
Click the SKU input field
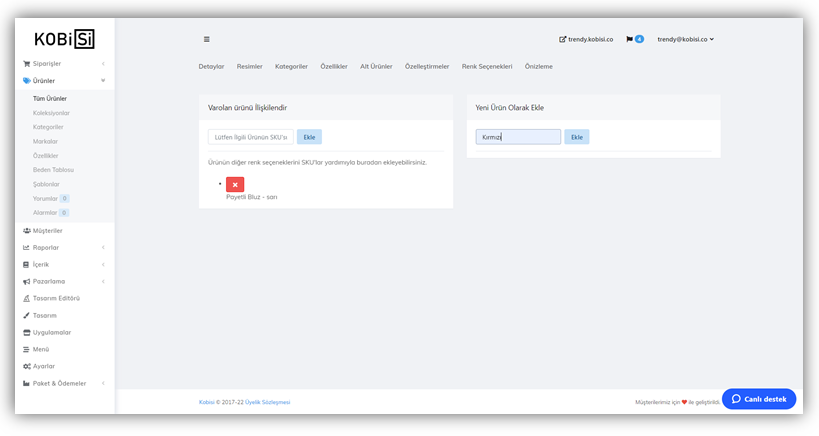click(250, 137)
